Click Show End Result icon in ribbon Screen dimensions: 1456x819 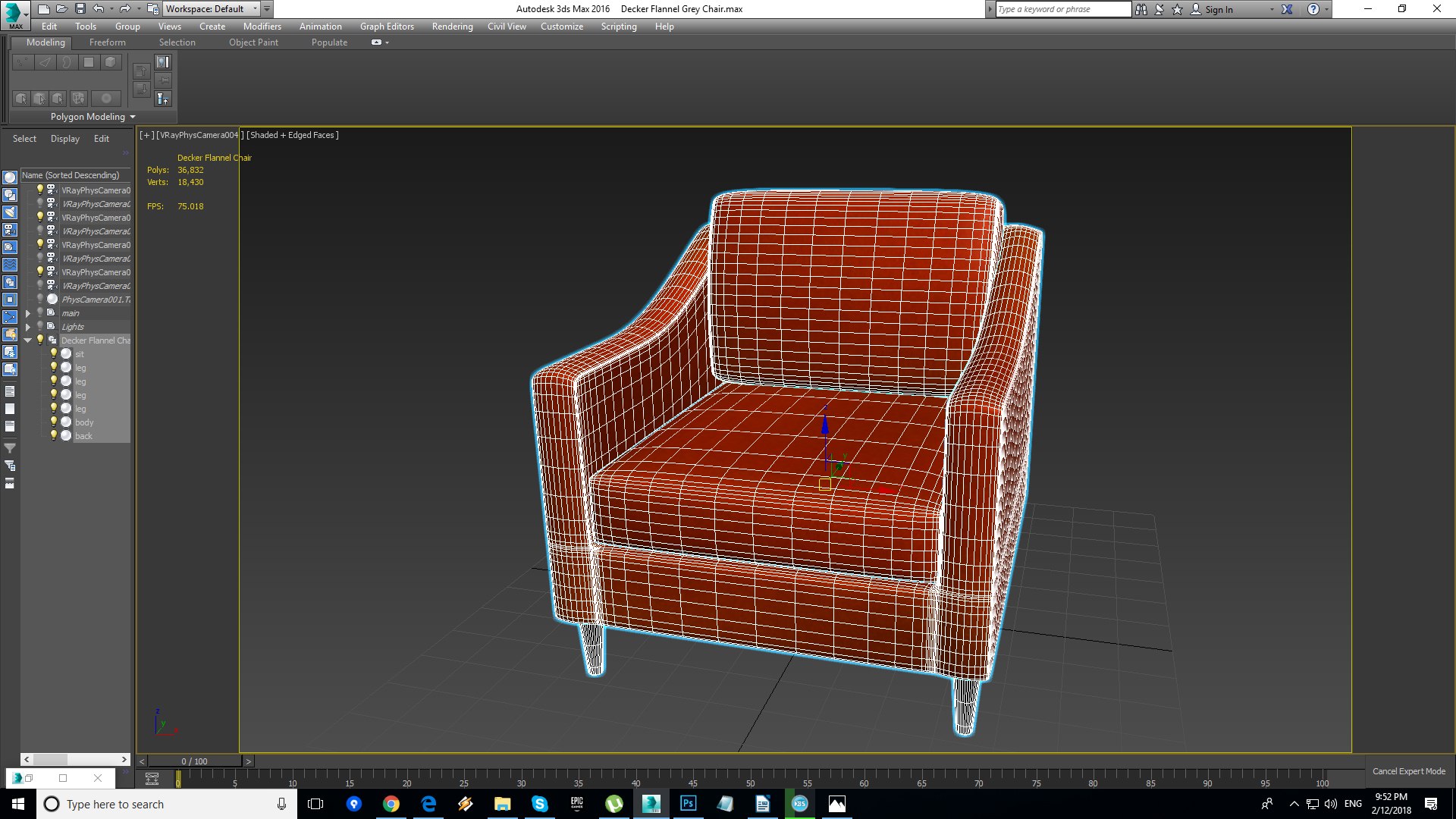163,99
